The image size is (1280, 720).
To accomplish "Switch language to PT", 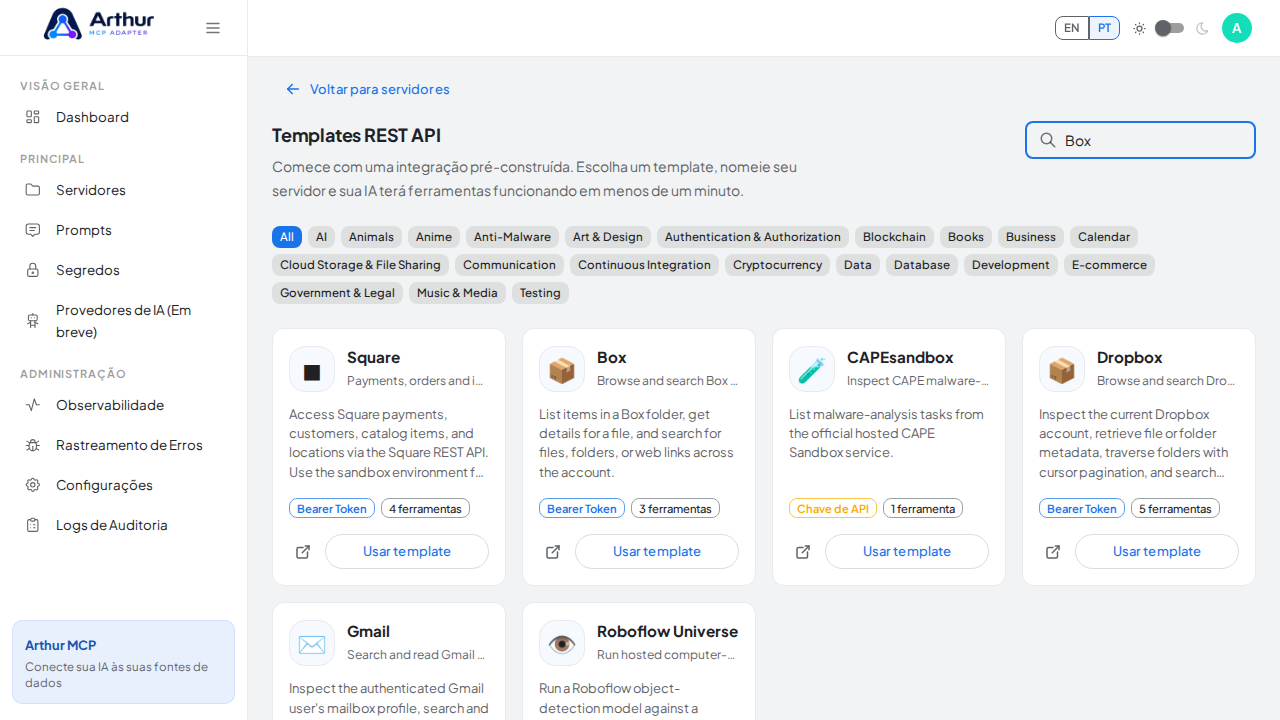I will (x=1104, y=28).
